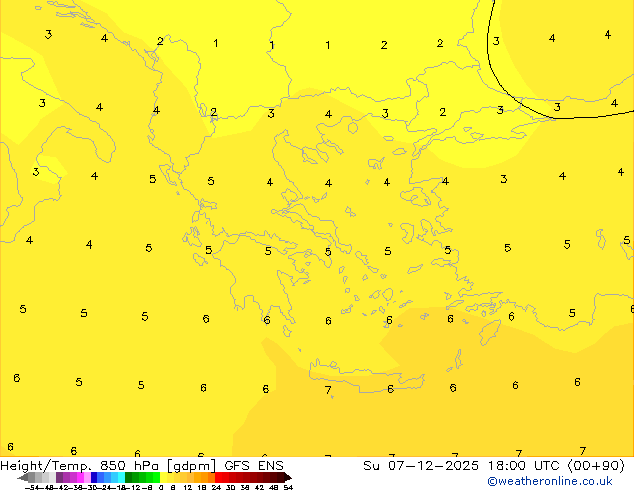Click the left grey legend end arrow
The width and height of the screenshot is (634, 490).
(x=23, y=478)
